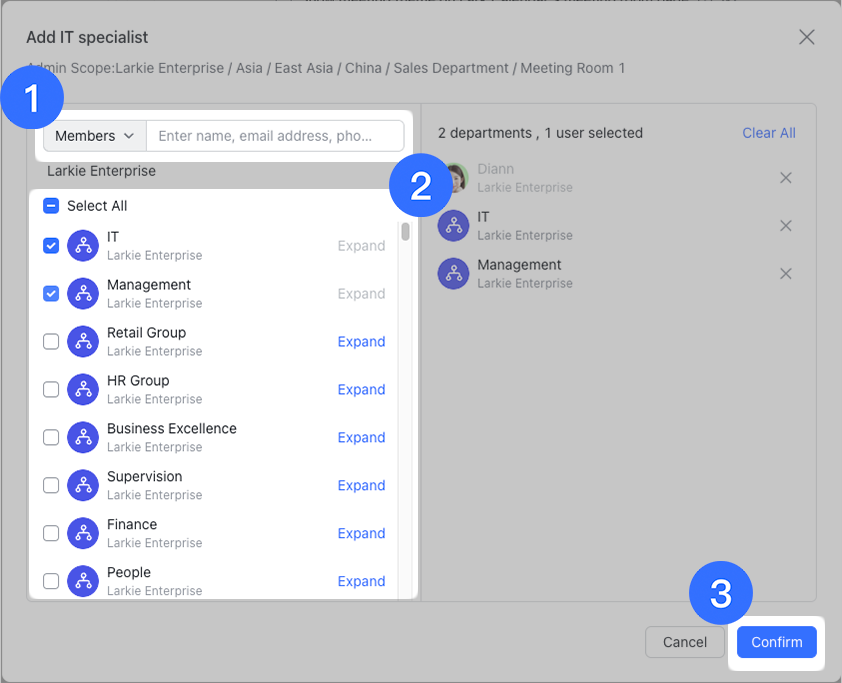The height and width of the screenshot is (683, 842).
Task: Click Clear All to reset selections
Action: 768,133
